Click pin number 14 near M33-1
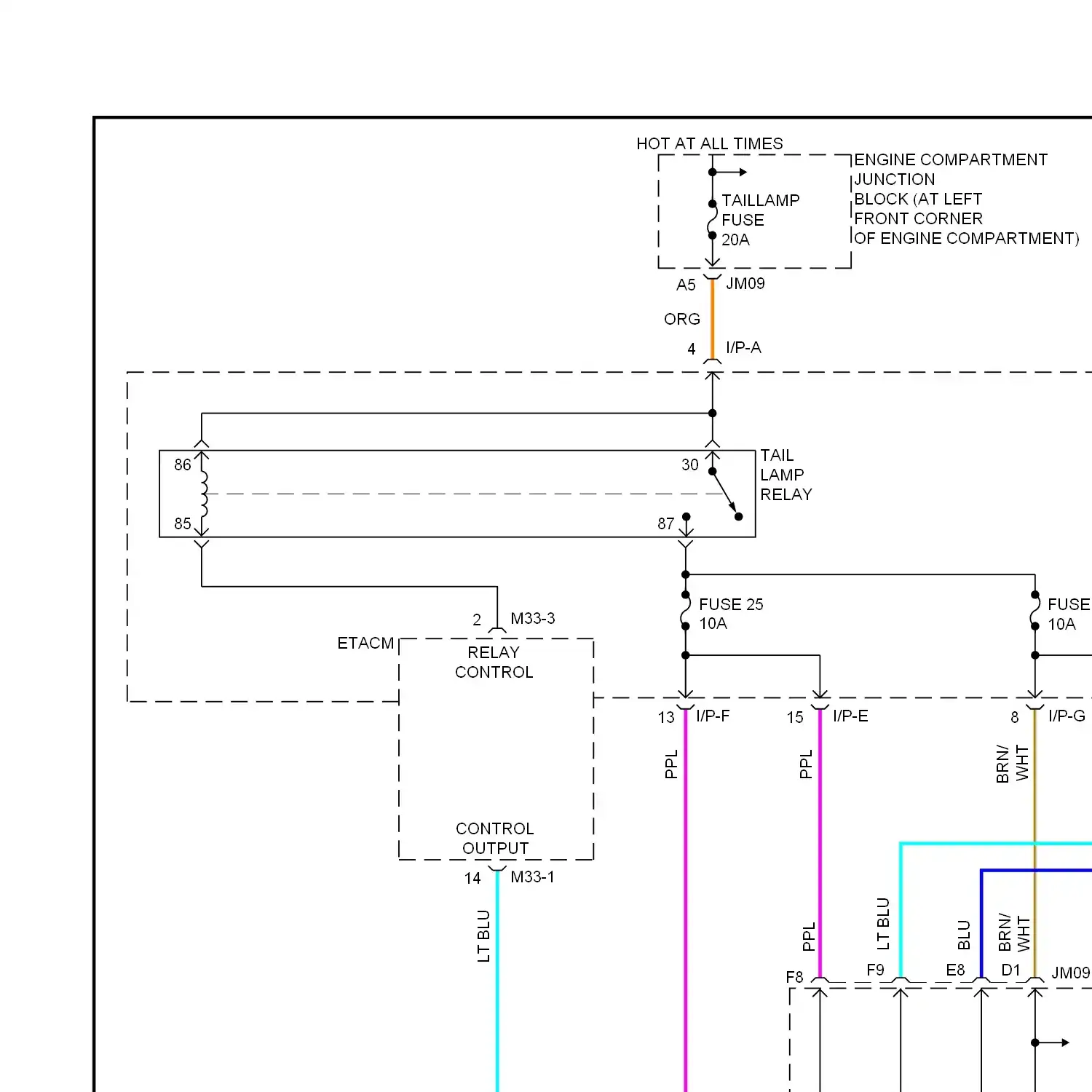Viewport: 1092px width, 1092px height. 472,878
